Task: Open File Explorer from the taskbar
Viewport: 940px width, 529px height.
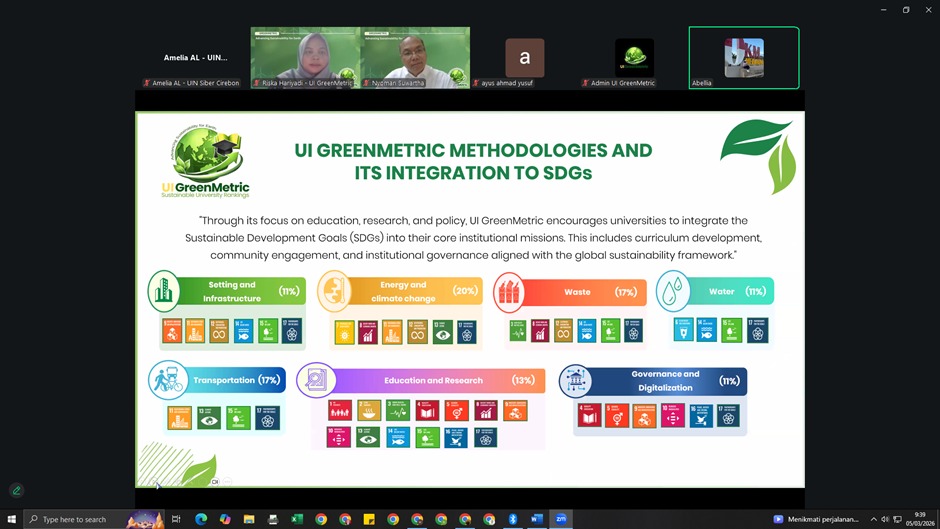Action: tap(248, 519)
